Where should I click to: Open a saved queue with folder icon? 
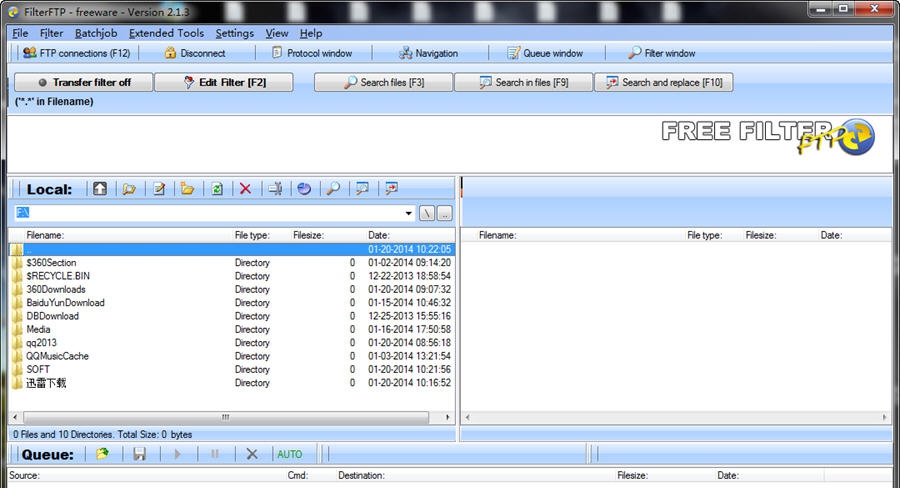(102, 454)
